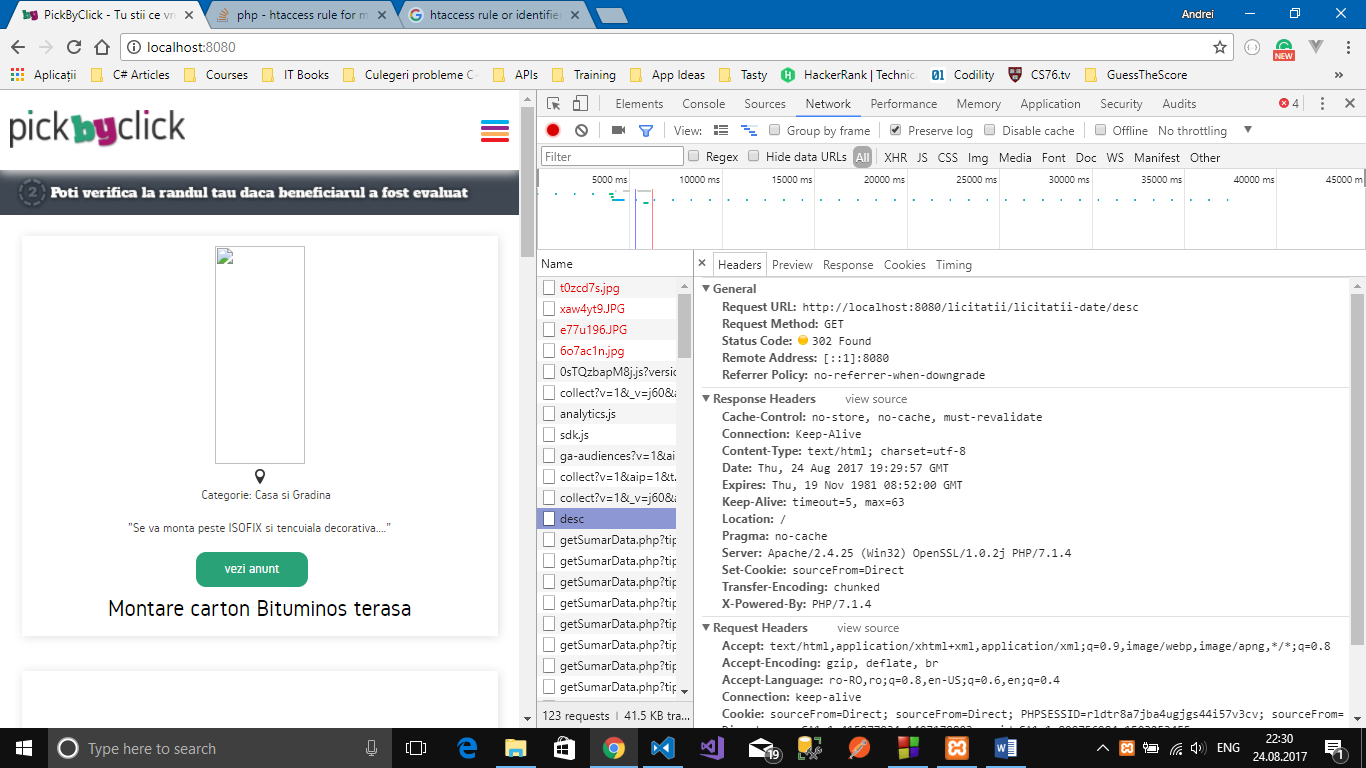The width and height of the screenshot is (1366, 768).
Task: Uncheck the Preserve log checkbox
Action: pyautogui.click(x=895, y=130)
